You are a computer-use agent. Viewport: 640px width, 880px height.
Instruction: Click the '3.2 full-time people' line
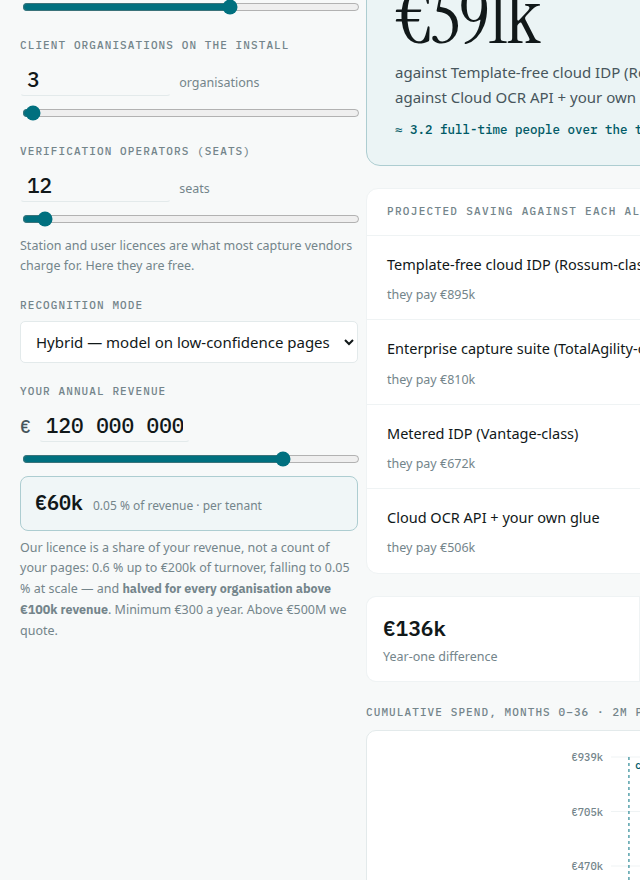[517, 130]
